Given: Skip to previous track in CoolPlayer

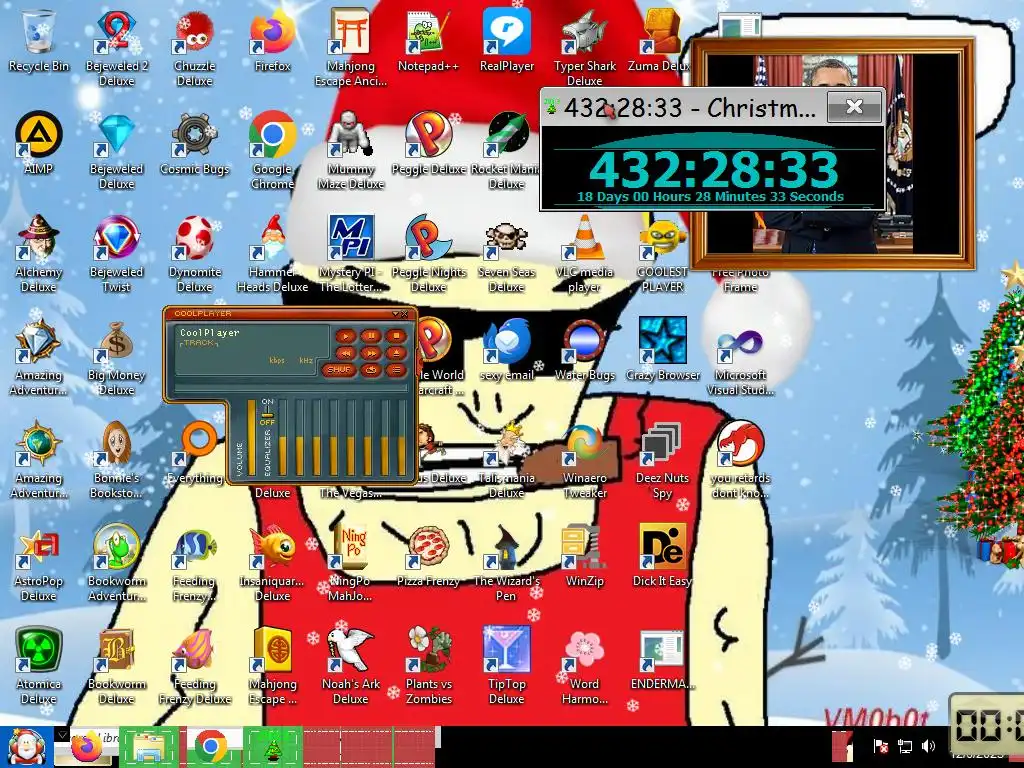Looking at the screenshot, I should pyautogui.click(x=345, y=353).
